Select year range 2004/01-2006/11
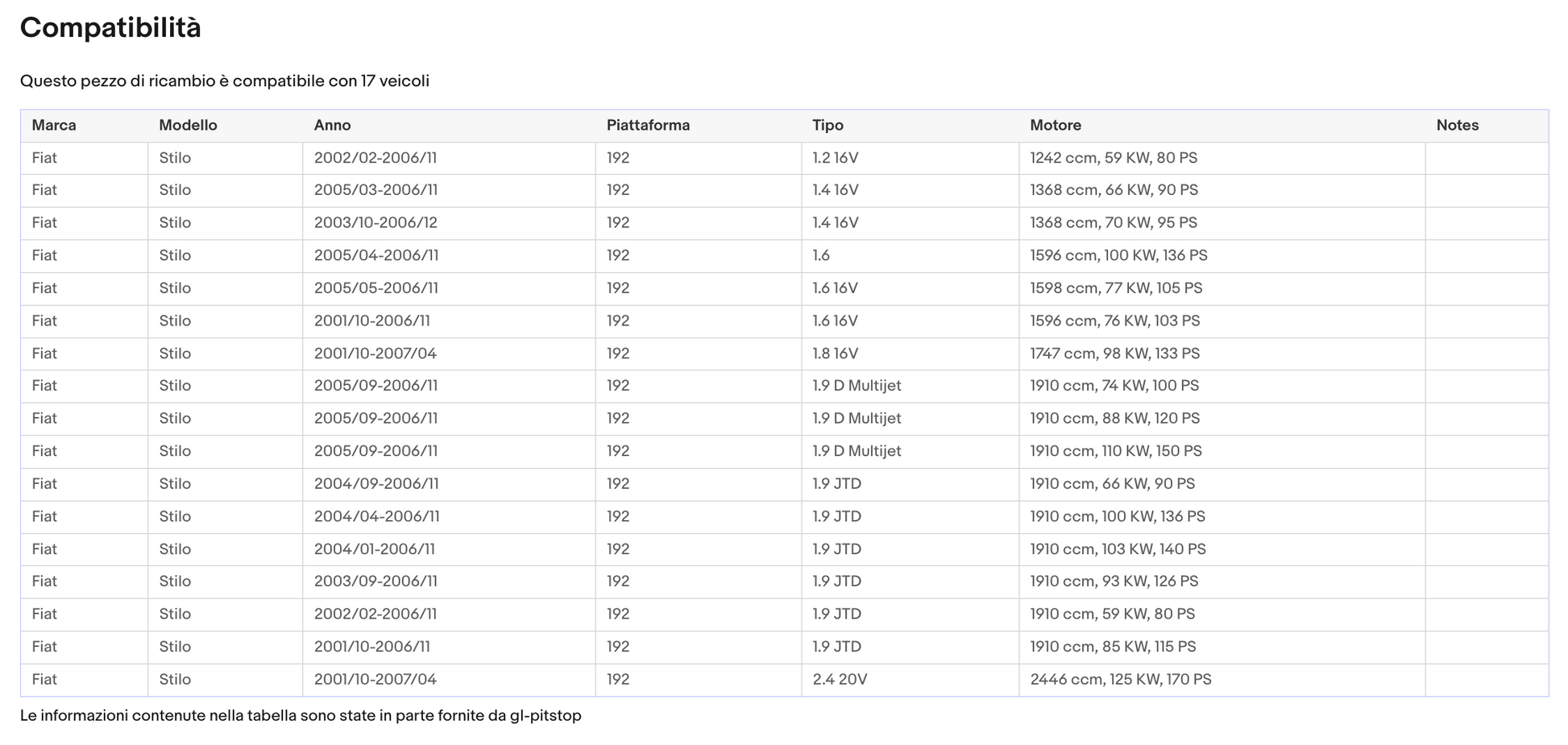 pos(374,549)
